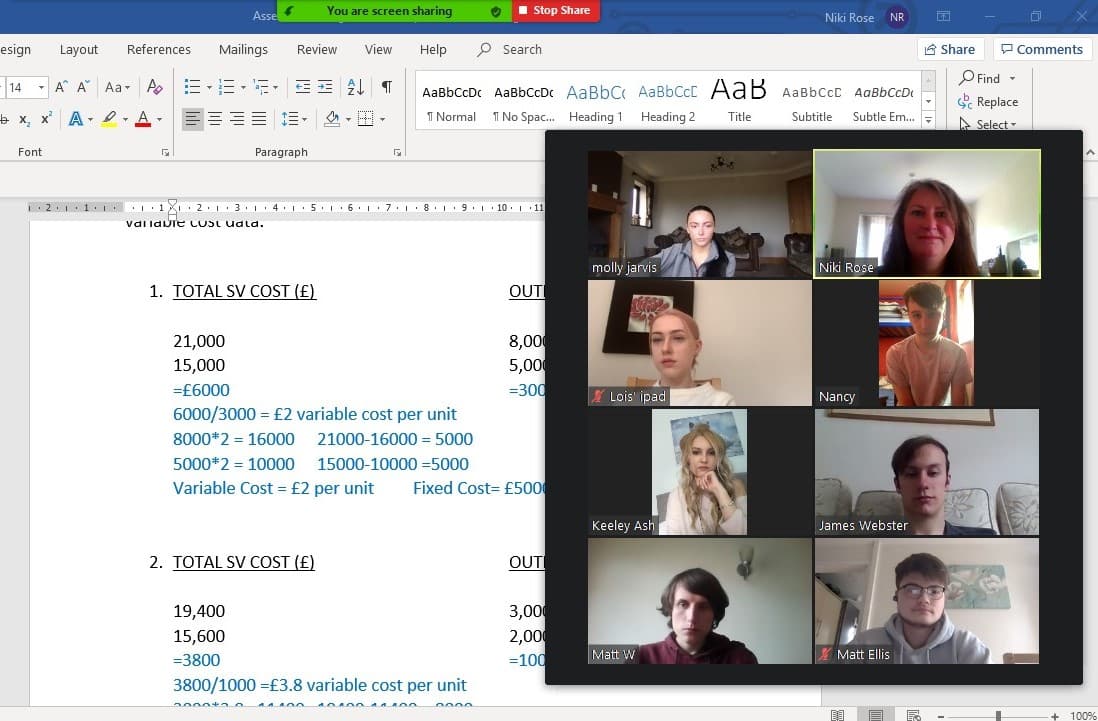The image size is (1098, 721).
Task: Apply the Heading 2 style
Action: coord(667,102)
